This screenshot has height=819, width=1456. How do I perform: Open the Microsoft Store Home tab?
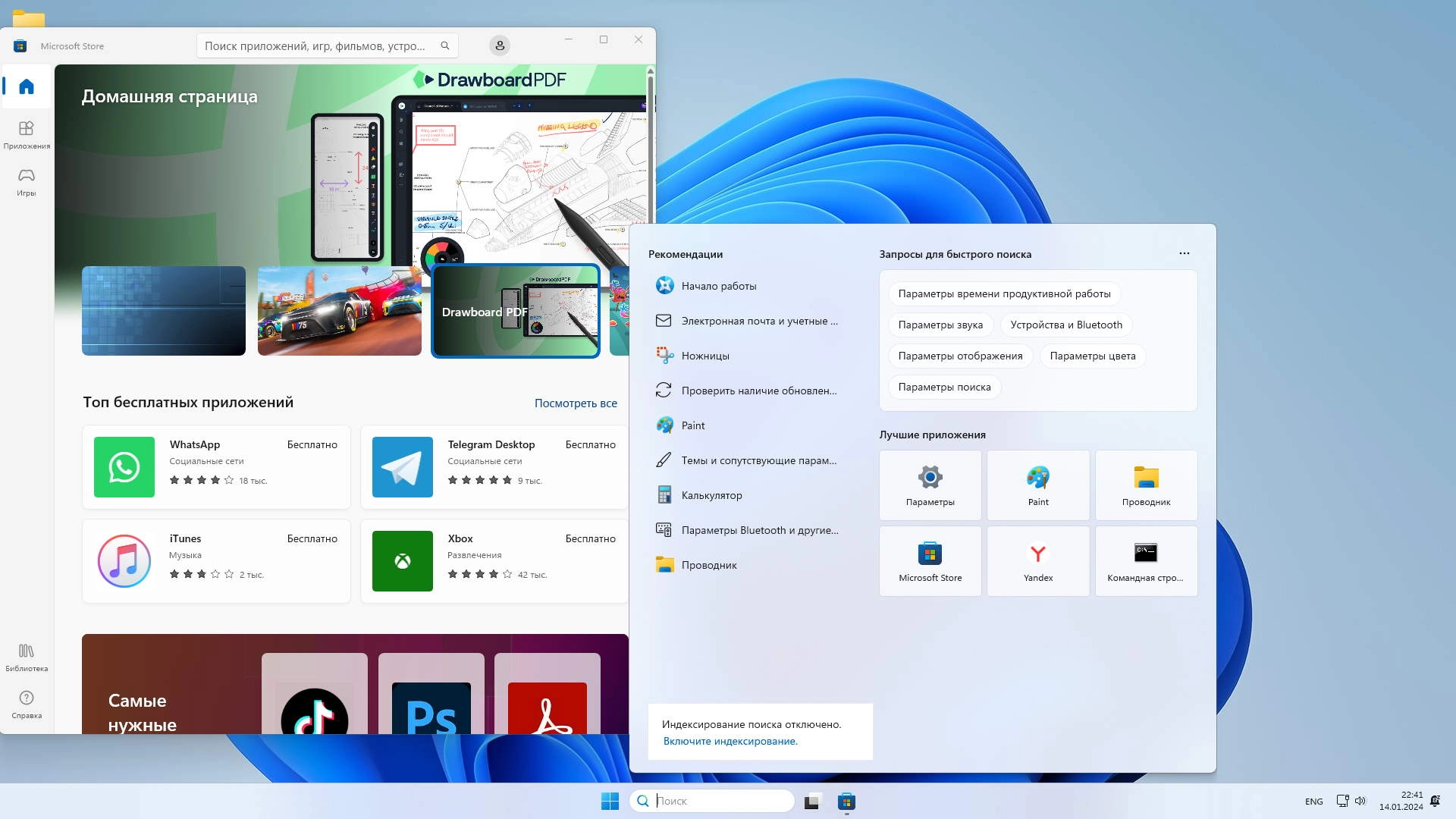coord(27,86)
